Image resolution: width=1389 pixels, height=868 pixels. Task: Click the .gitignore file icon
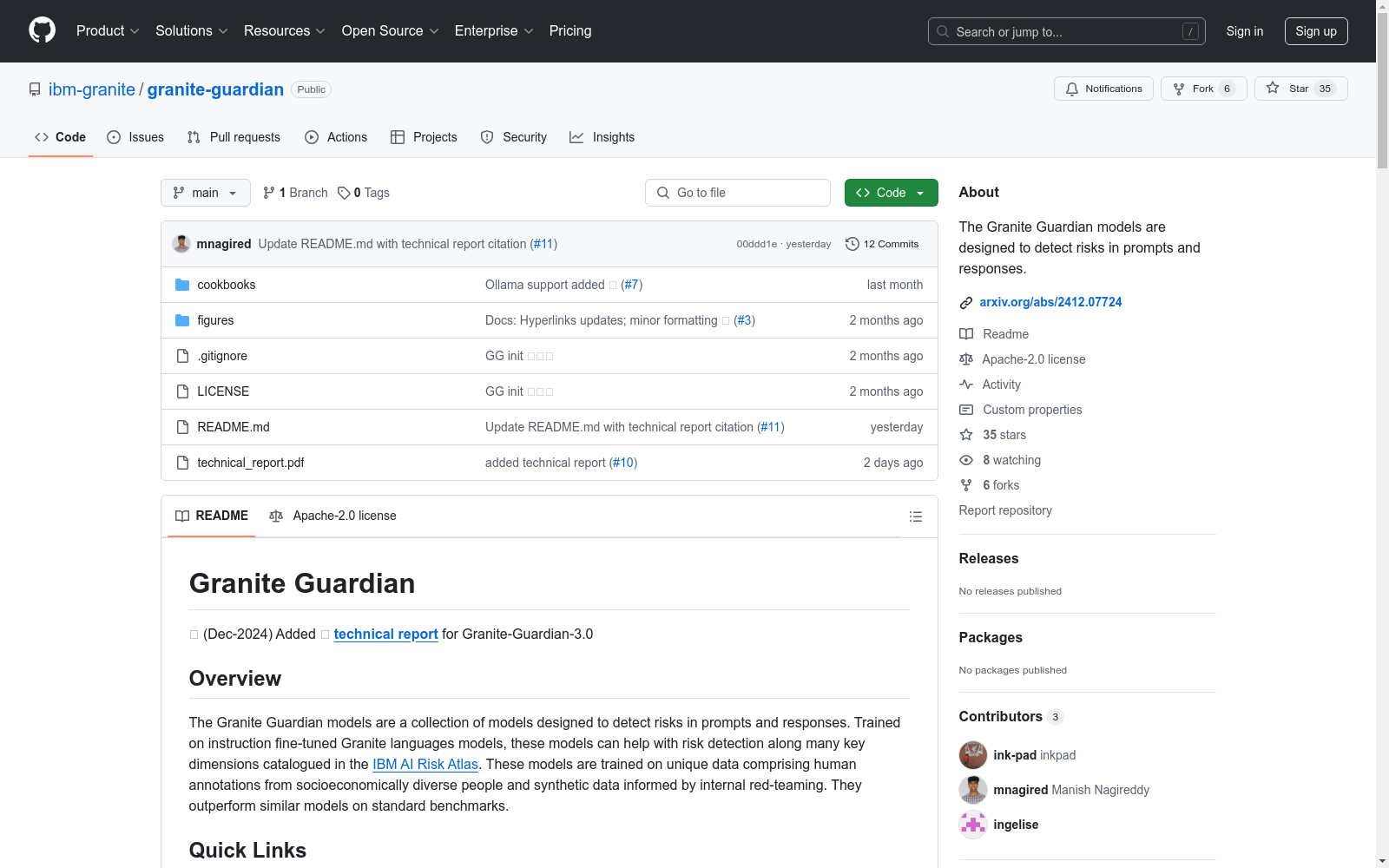[x=182, y=356]
